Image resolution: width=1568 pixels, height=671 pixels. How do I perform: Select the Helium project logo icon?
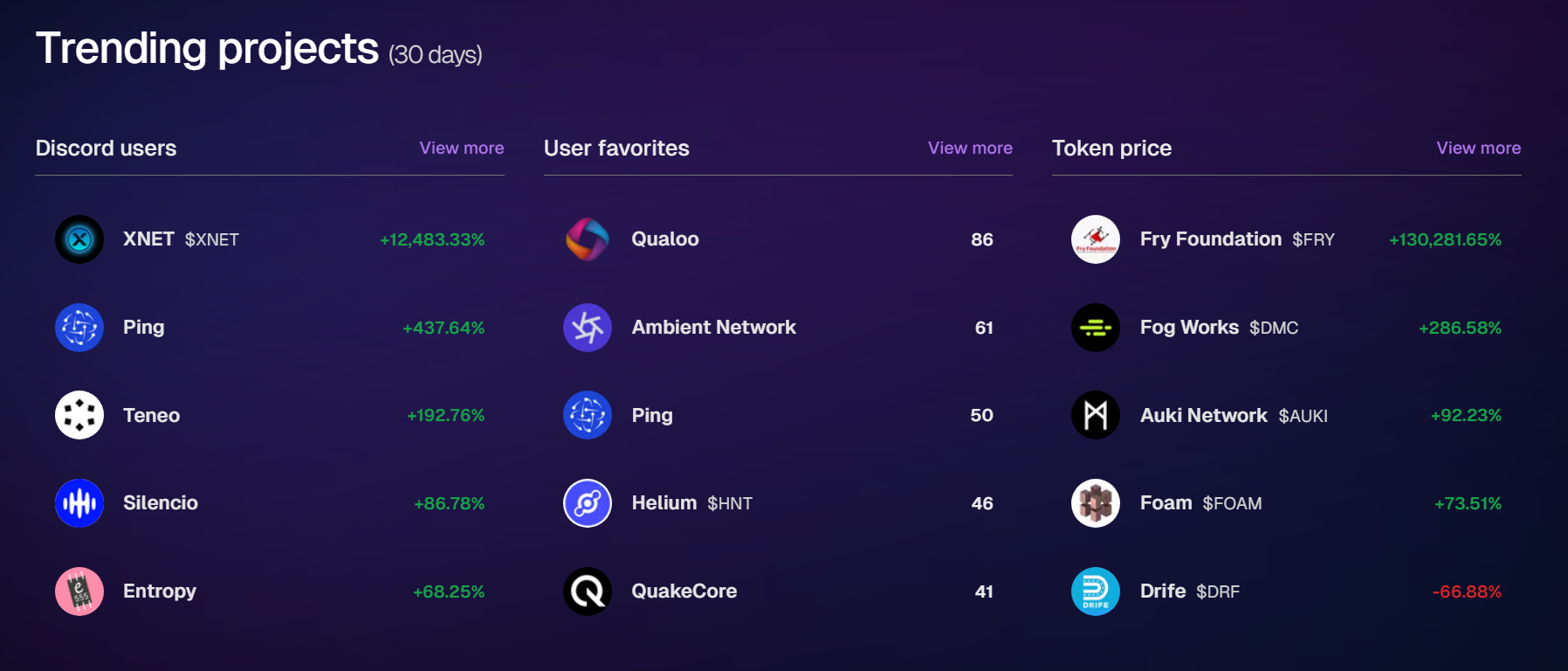pos(588,503)
